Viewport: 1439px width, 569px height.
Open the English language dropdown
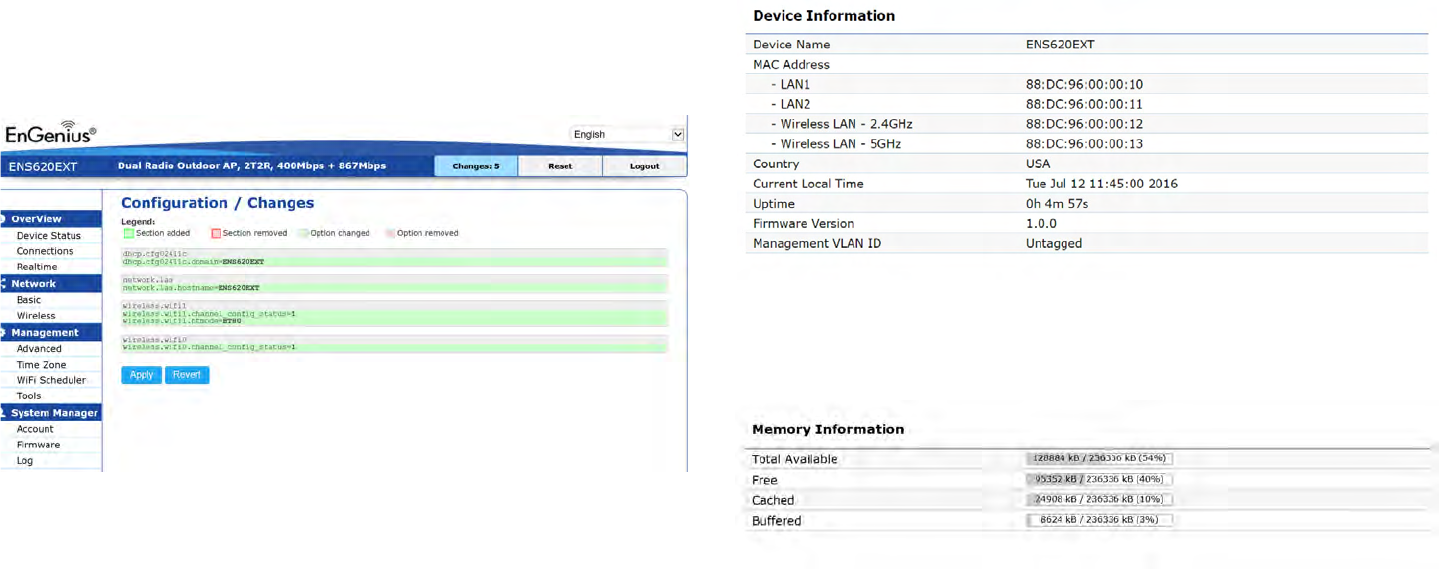tap(628, 134)
